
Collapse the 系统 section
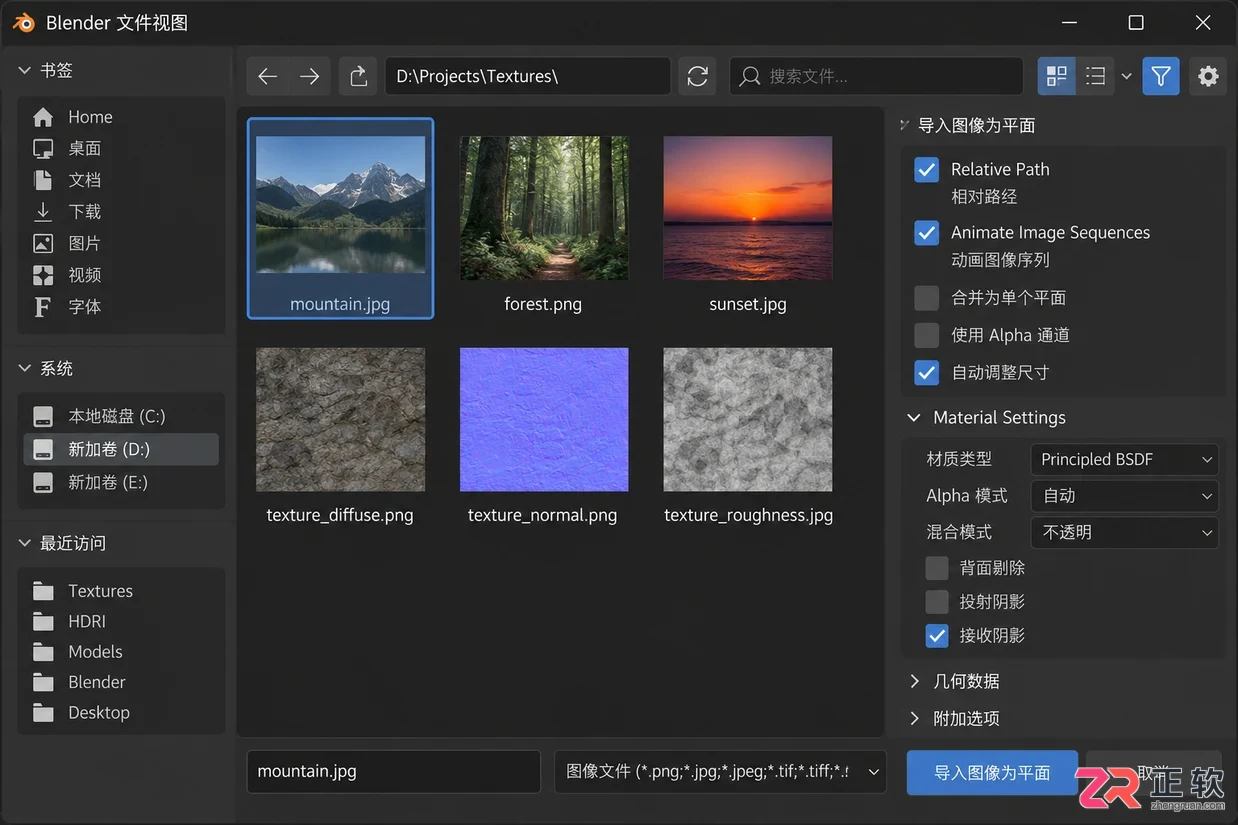[25, 368]
